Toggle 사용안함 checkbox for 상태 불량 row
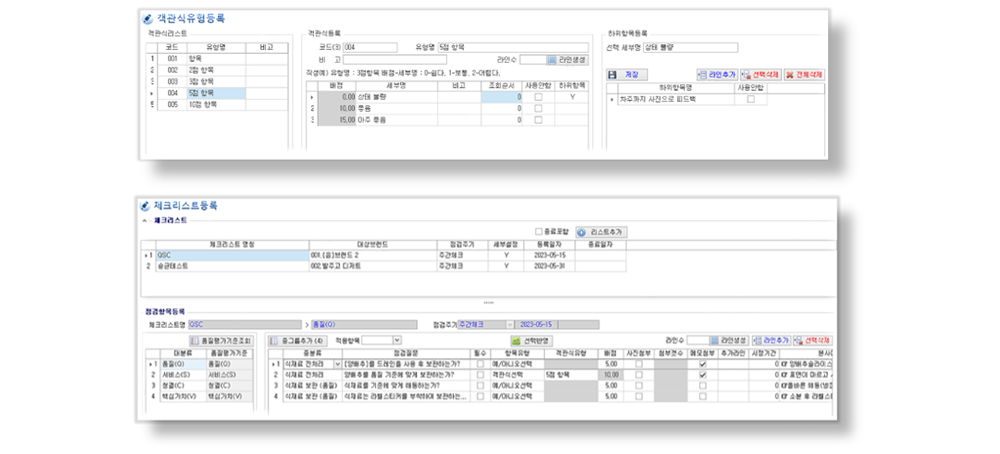Image resolution: width=1000 pixels, height=454 pixels. (538, 98)
